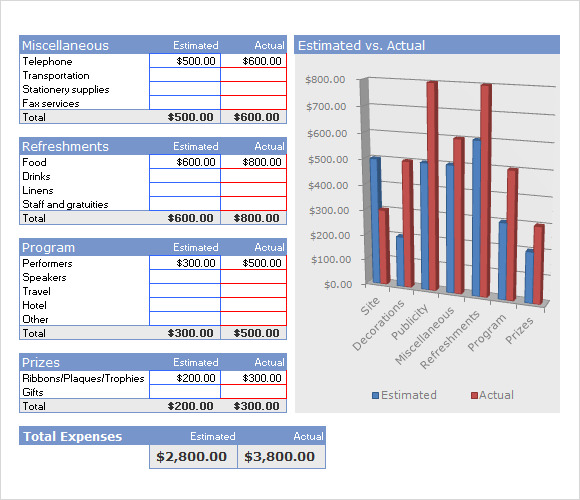Click the Refreshments section header

pos(65,146)
